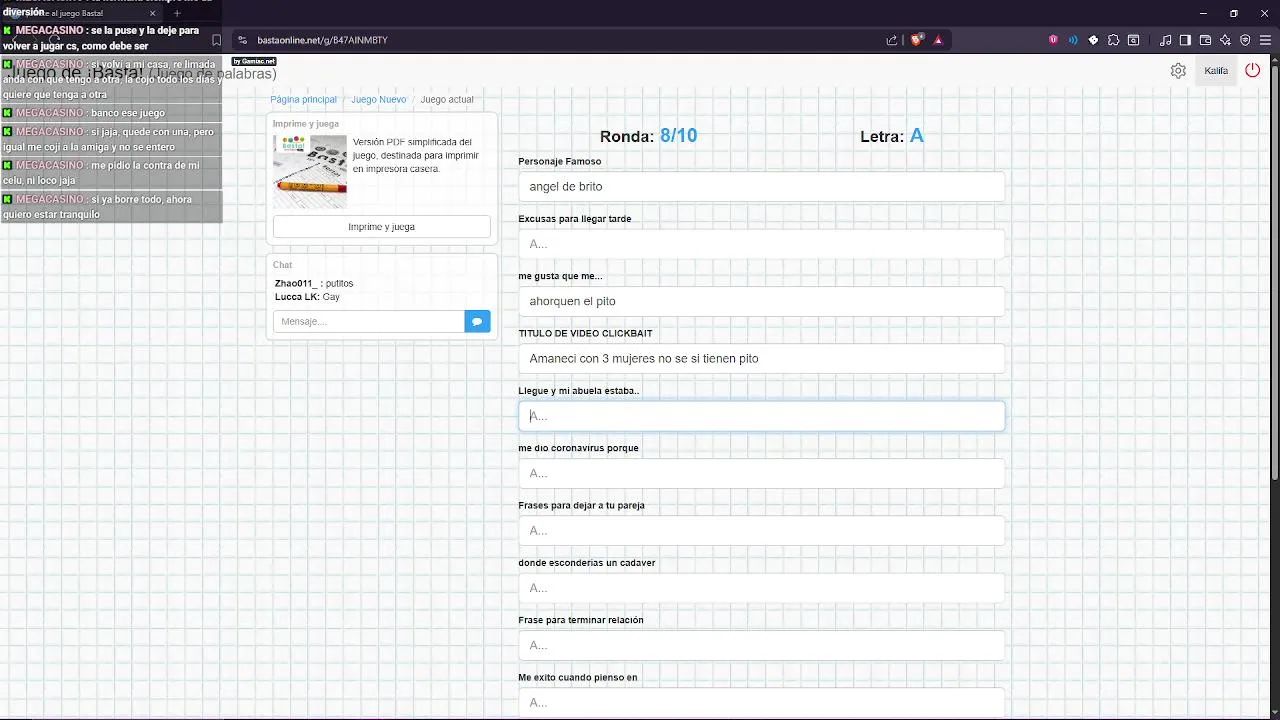Open the 'Juego Nuevo' breadcrumb link

[x=378, y=100]
